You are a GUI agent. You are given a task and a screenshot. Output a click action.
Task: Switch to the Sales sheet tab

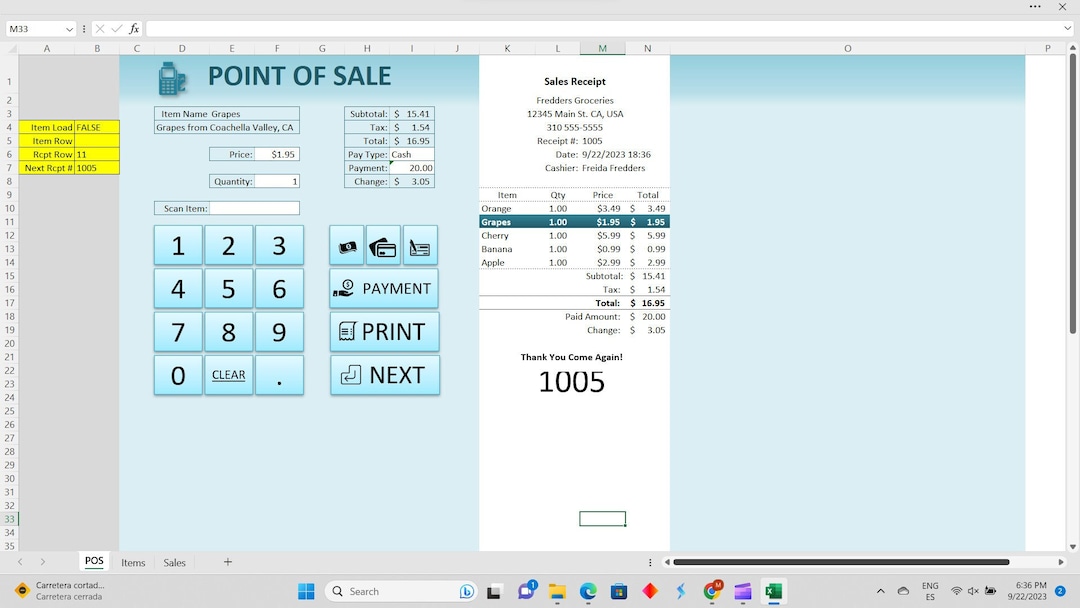pyautogui.click(x=174, y=562)
